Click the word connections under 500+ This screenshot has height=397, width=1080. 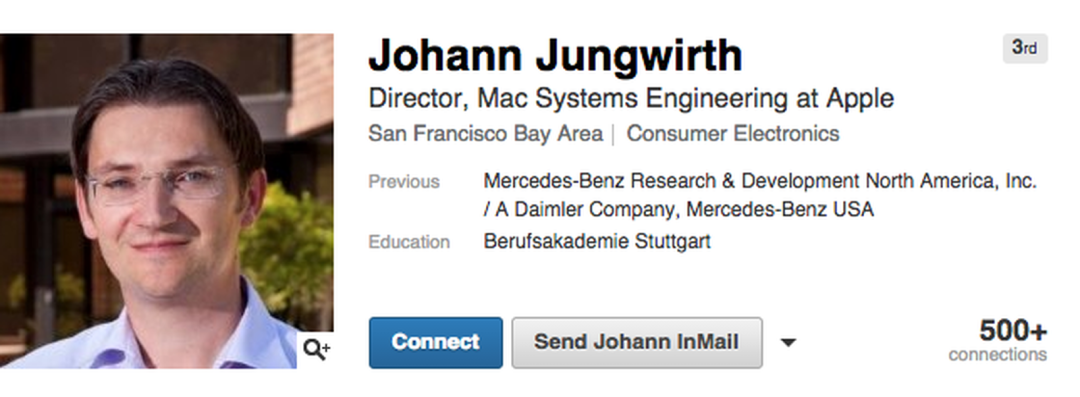point(997,355)
